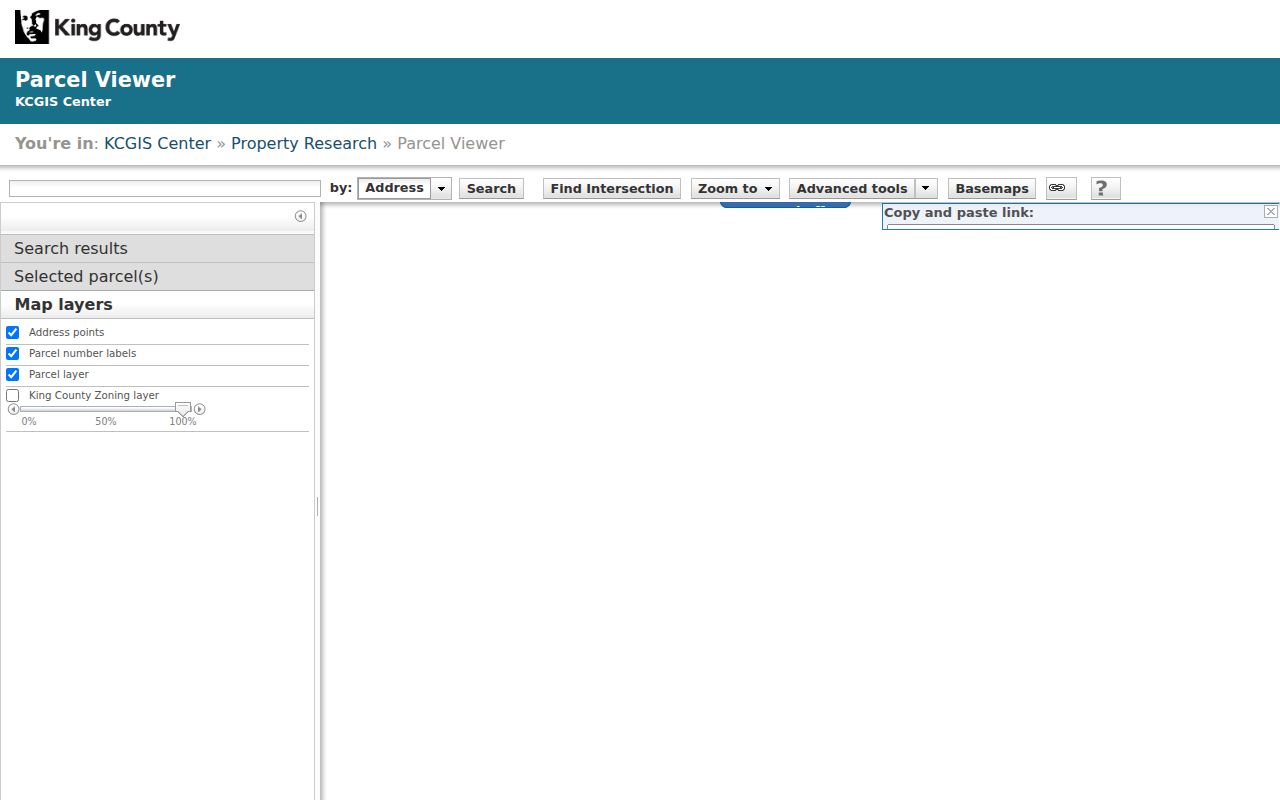Click the Search button
The height and width of the screenshot is (800, 1280).
[x=491, y=188]
